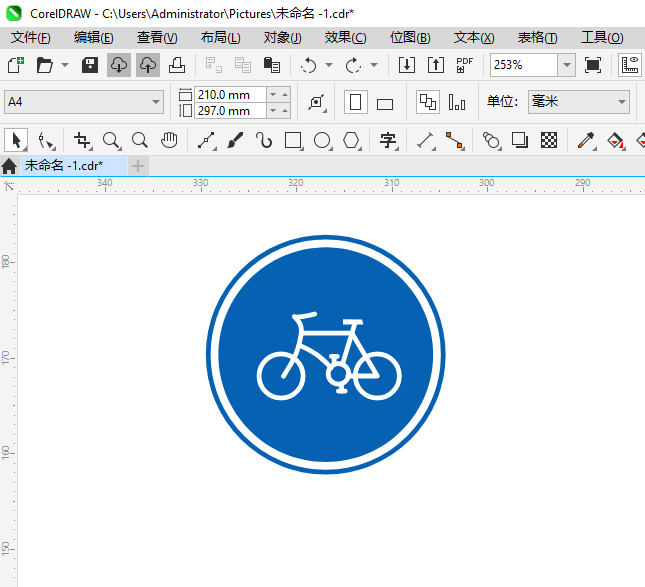Select the Artistic media brush tool

coord(235,141)
